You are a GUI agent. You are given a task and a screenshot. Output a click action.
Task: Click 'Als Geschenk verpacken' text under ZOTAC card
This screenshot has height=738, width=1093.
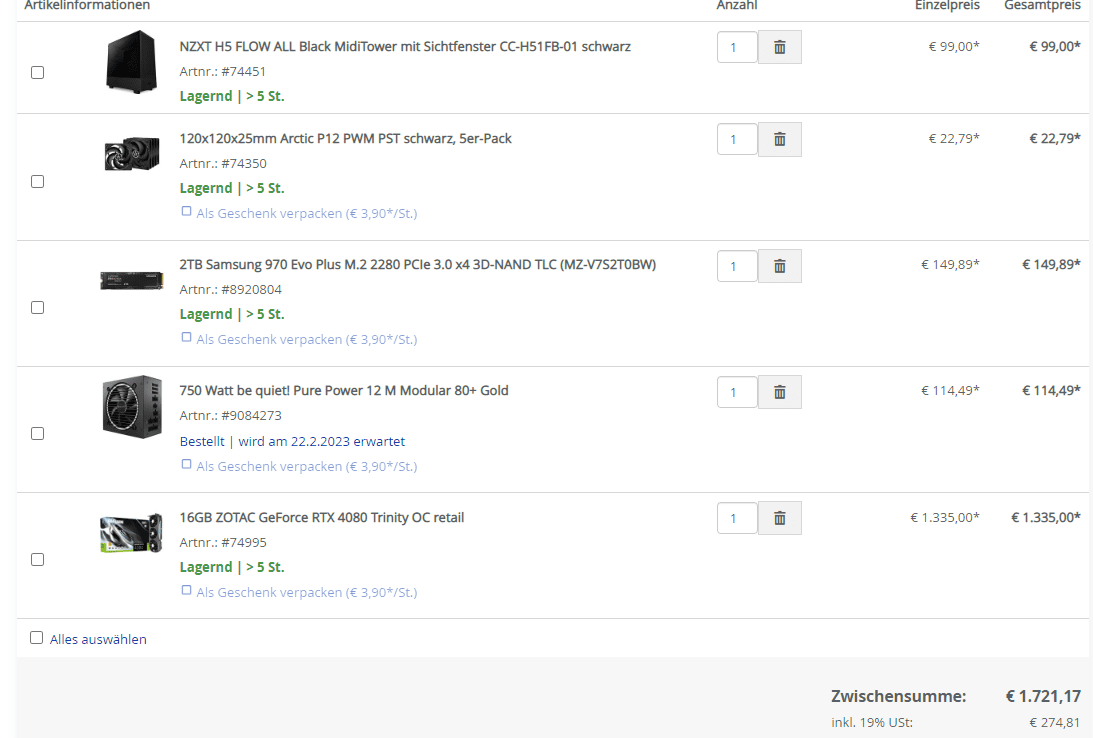307,592
